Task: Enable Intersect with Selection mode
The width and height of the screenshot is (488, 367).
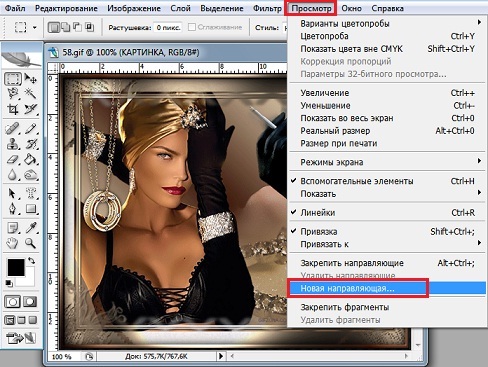Action: (x=89, y=27)
